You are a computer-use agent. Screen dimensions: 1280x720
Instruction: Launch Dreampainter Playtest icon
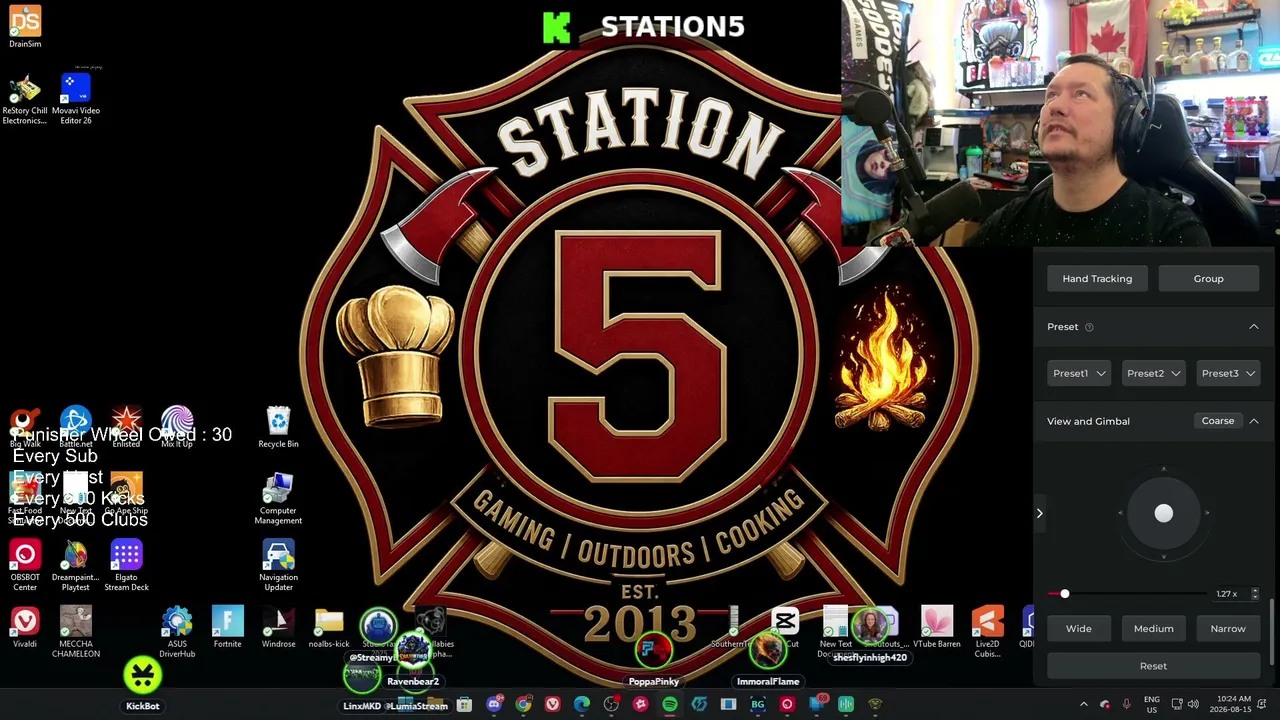point(76,566)
